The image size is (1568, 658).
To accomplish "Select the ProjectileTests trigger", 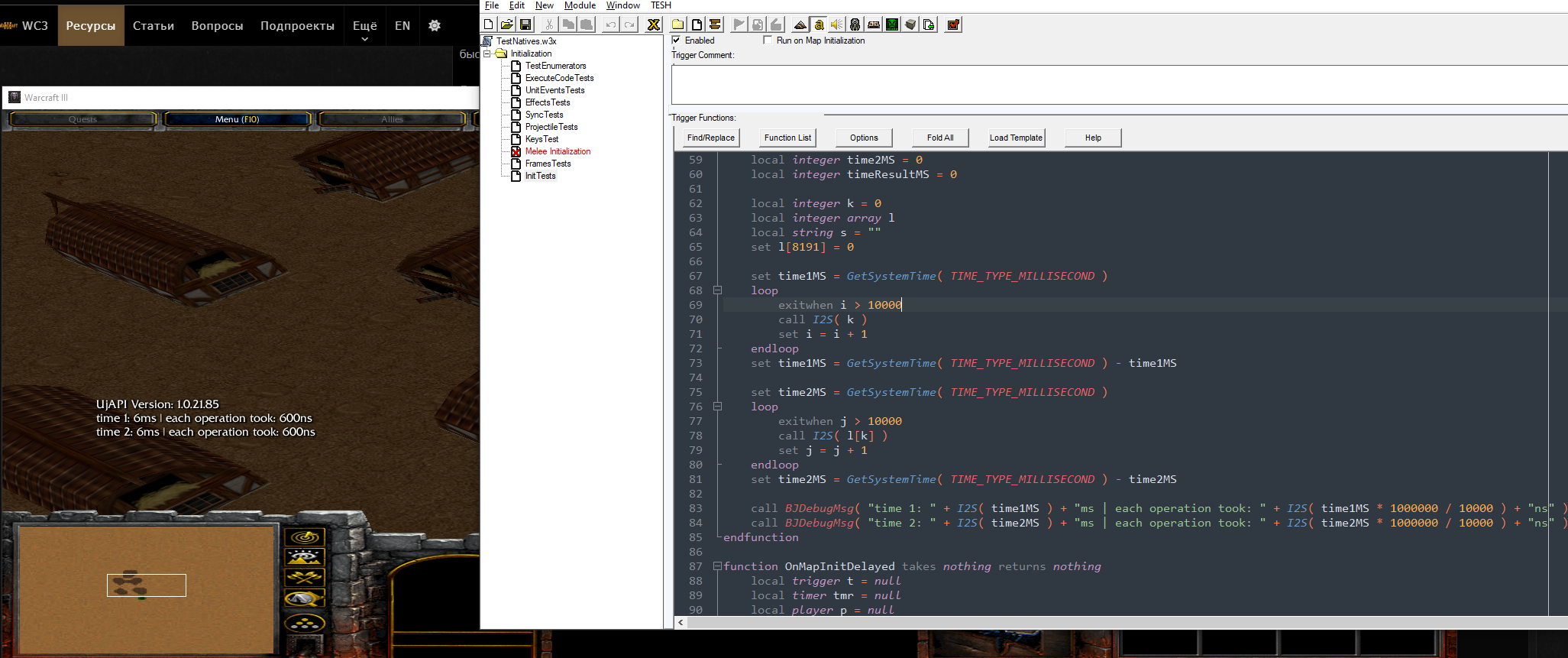I will (551, 127).
